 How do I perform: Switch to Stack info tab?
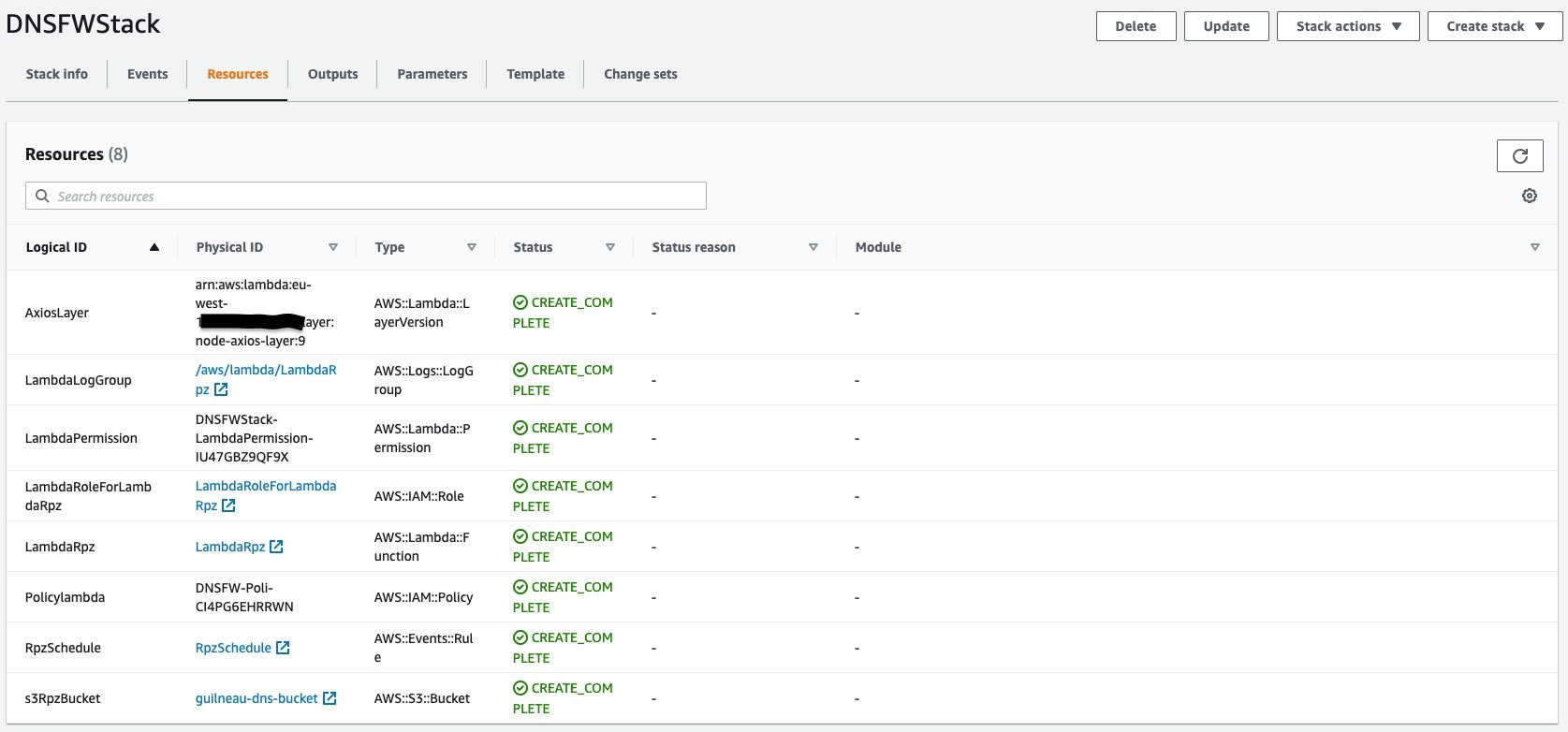pos(57,74)
